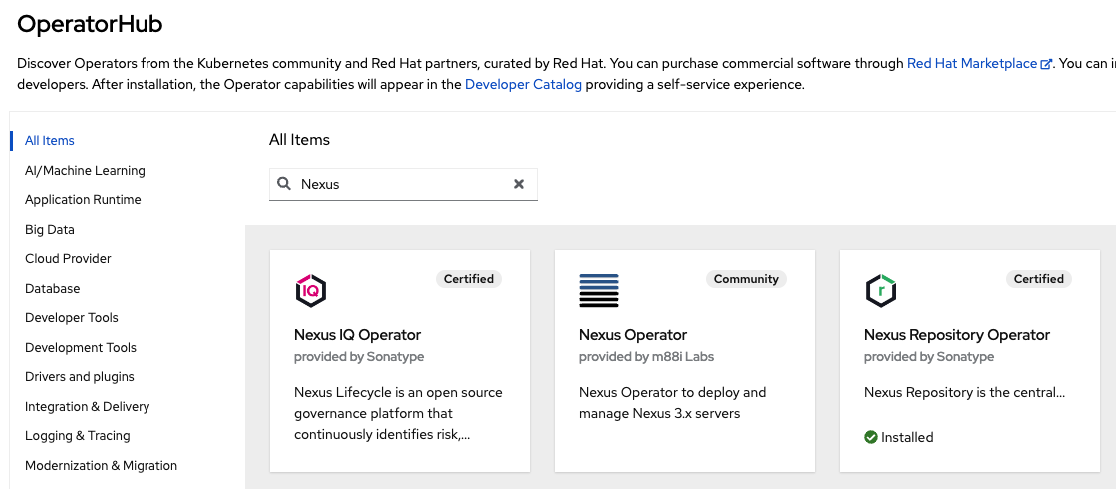Screen dimensions: 1116x489
Task: Click the Nexus Operator striped logo
Action: click(x=599, y=290)
